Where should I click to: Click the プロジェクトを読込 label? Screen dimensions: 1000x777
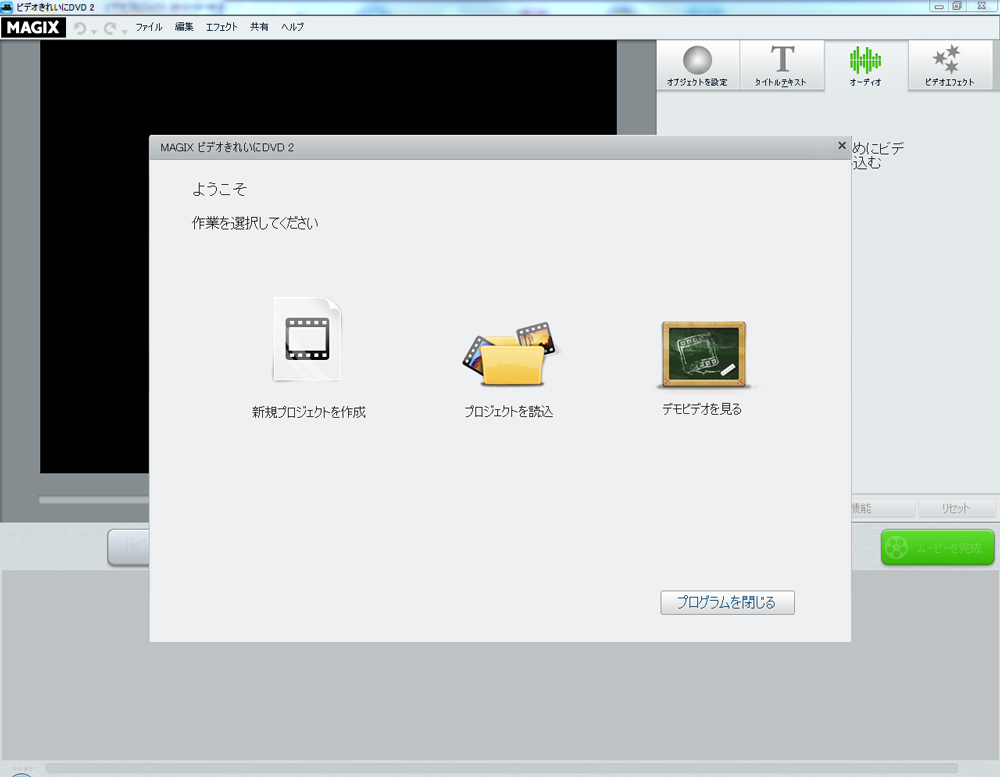(x=508, y=411)
